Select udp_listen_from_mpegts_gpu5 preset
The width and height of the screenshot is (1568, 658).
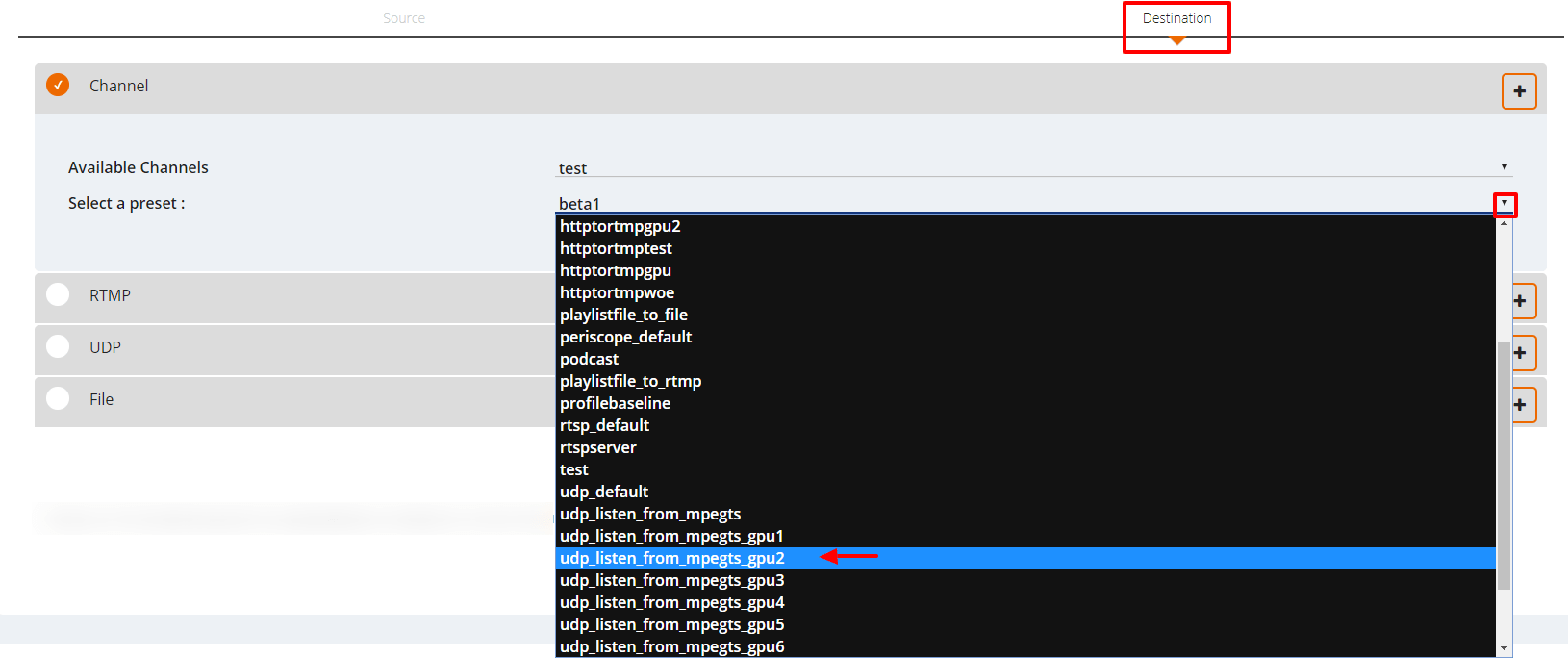pos(1025,624)
